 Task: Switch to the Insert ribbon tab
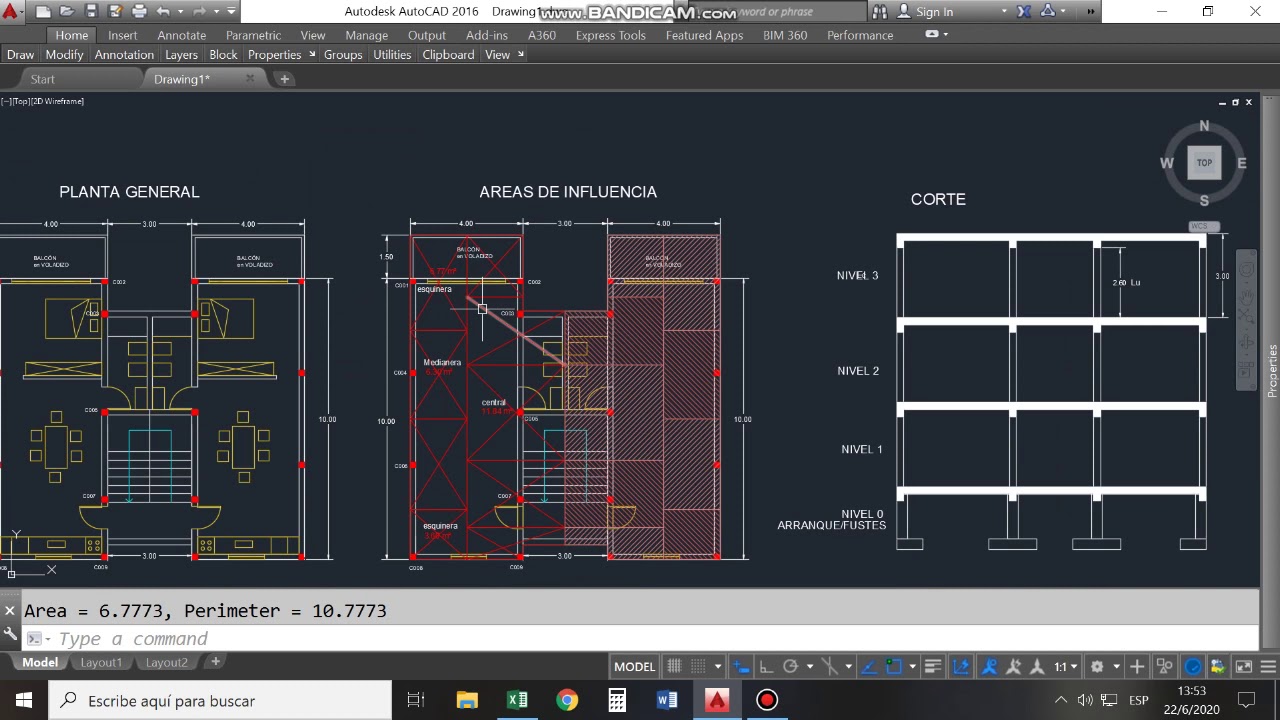click(x=123, y=35)
